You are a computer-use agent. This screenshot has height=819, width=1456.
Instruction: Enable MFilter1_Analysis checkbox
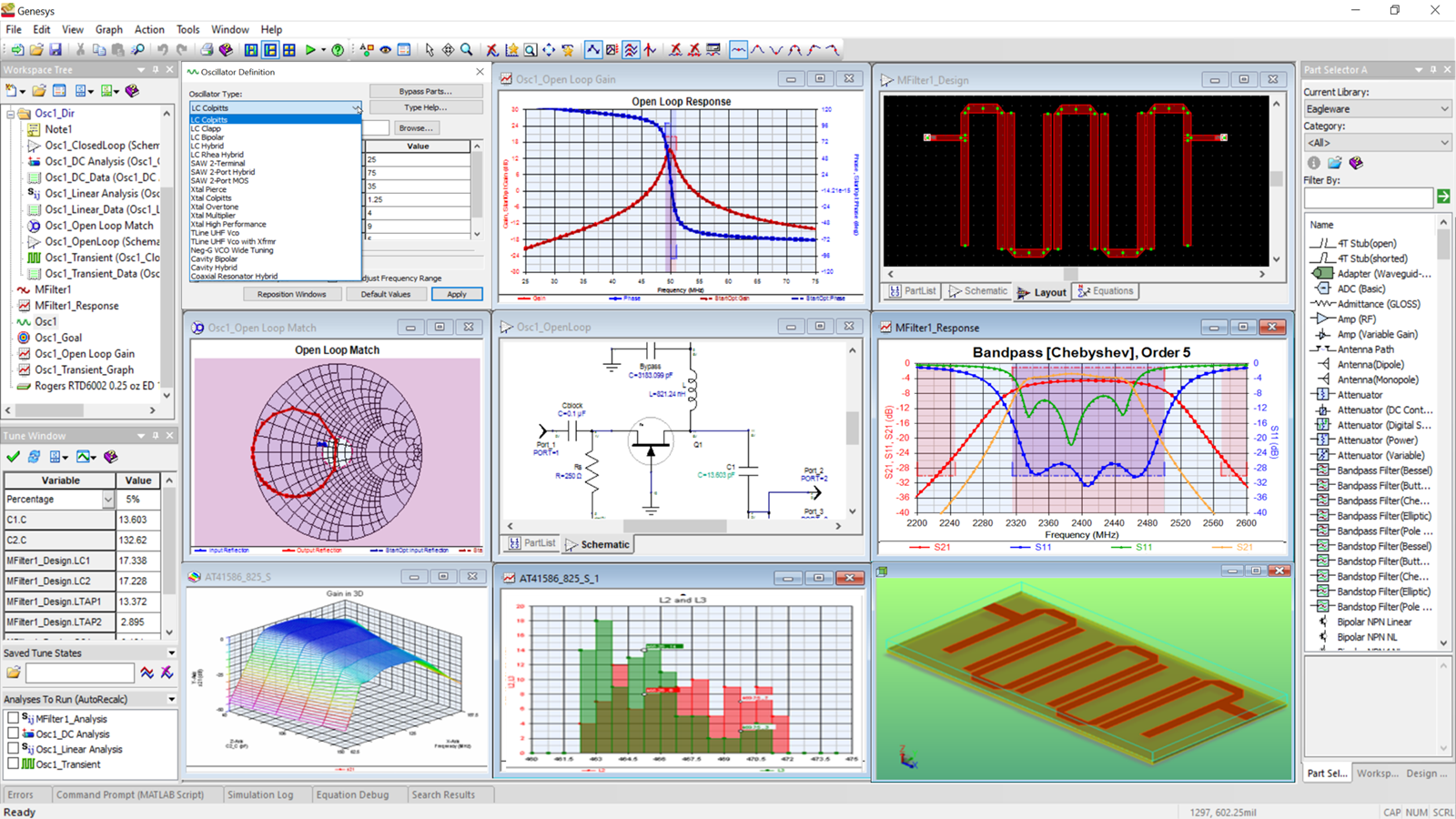(13, 718)
